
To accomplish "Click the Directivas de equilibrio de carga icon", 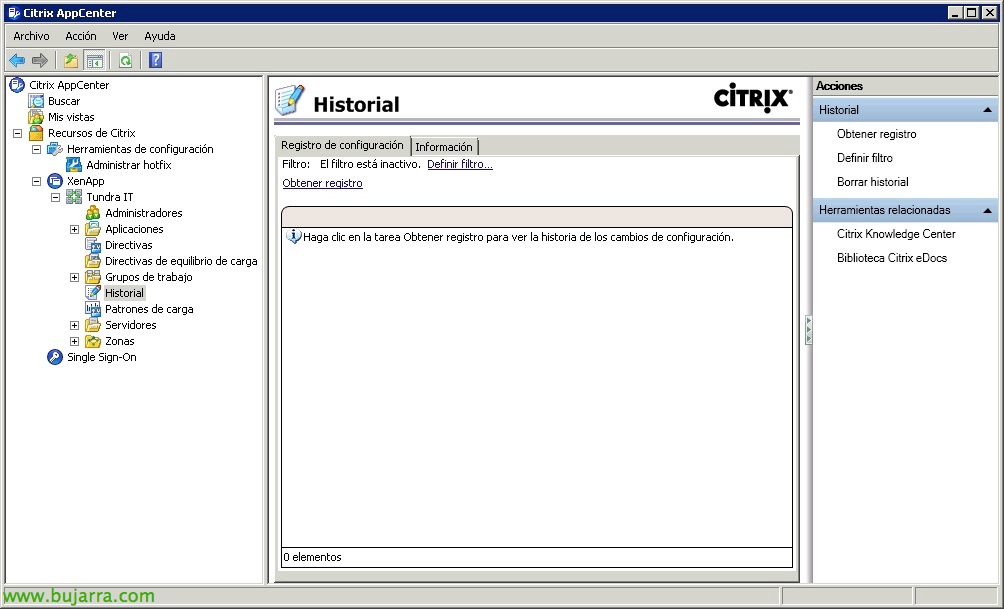I will 93,261.
